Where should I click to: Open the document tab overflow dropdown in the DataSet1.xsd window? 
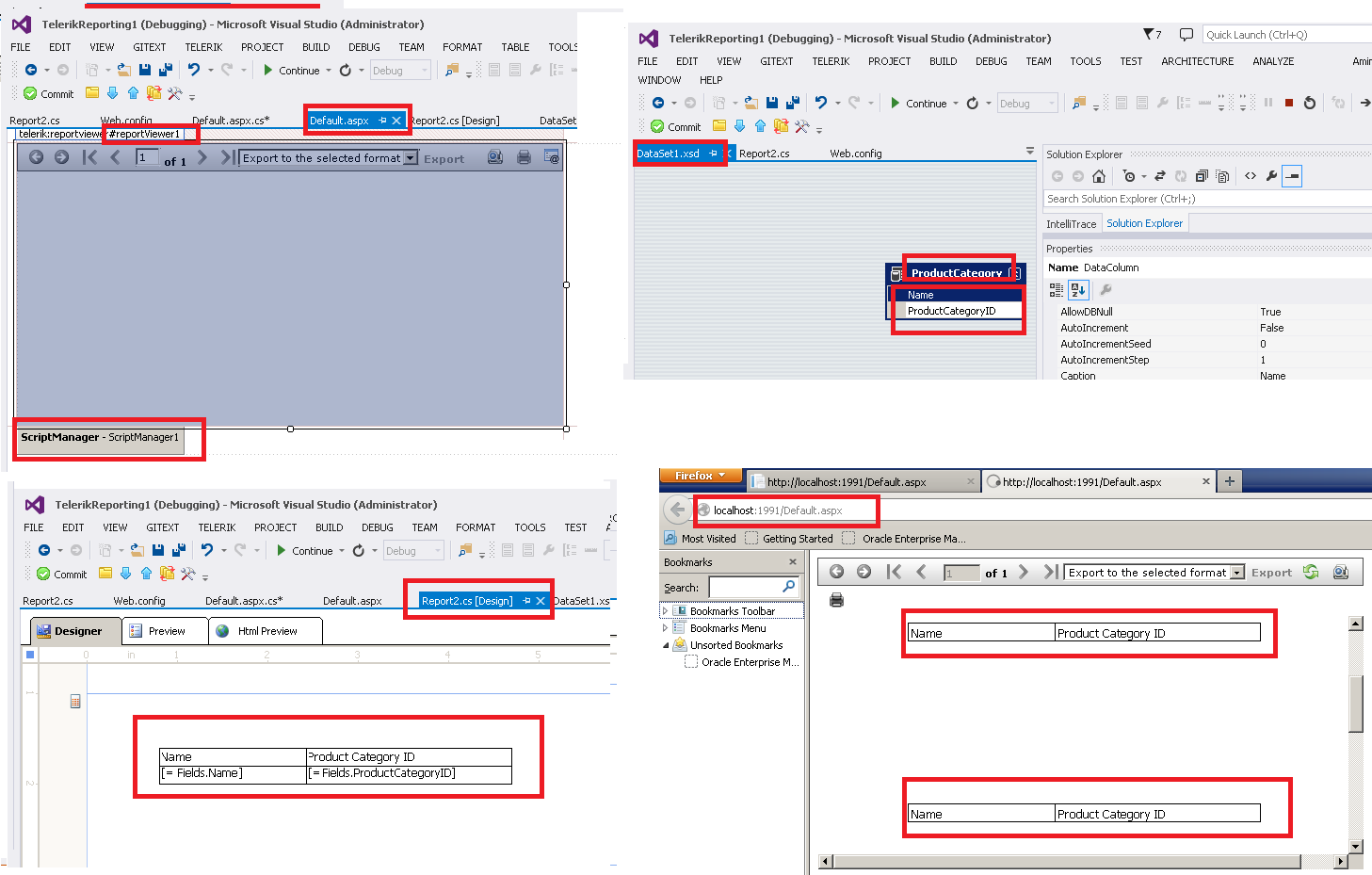click(1029, 151)
